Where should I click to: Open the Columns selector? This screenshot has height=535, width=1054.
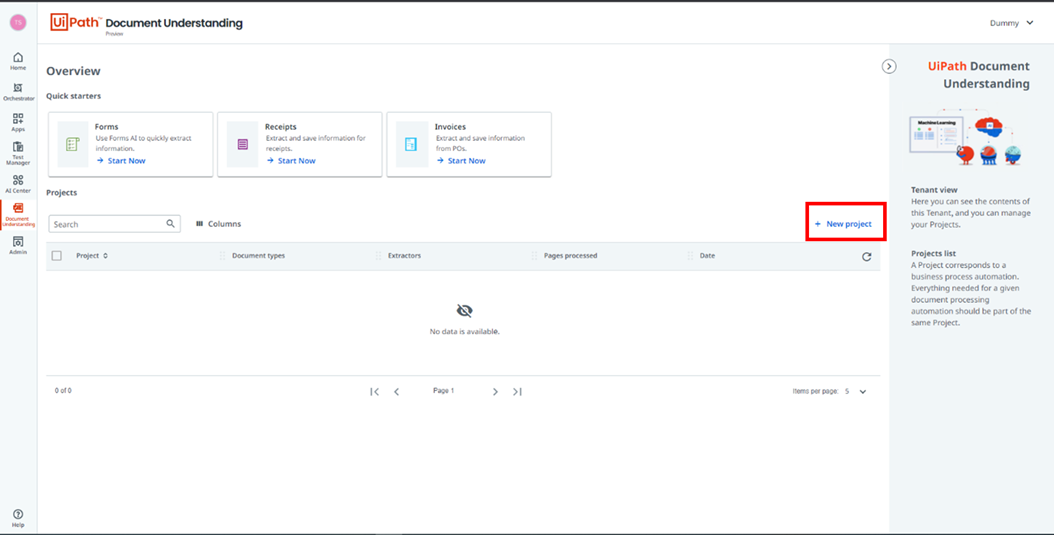218,224
